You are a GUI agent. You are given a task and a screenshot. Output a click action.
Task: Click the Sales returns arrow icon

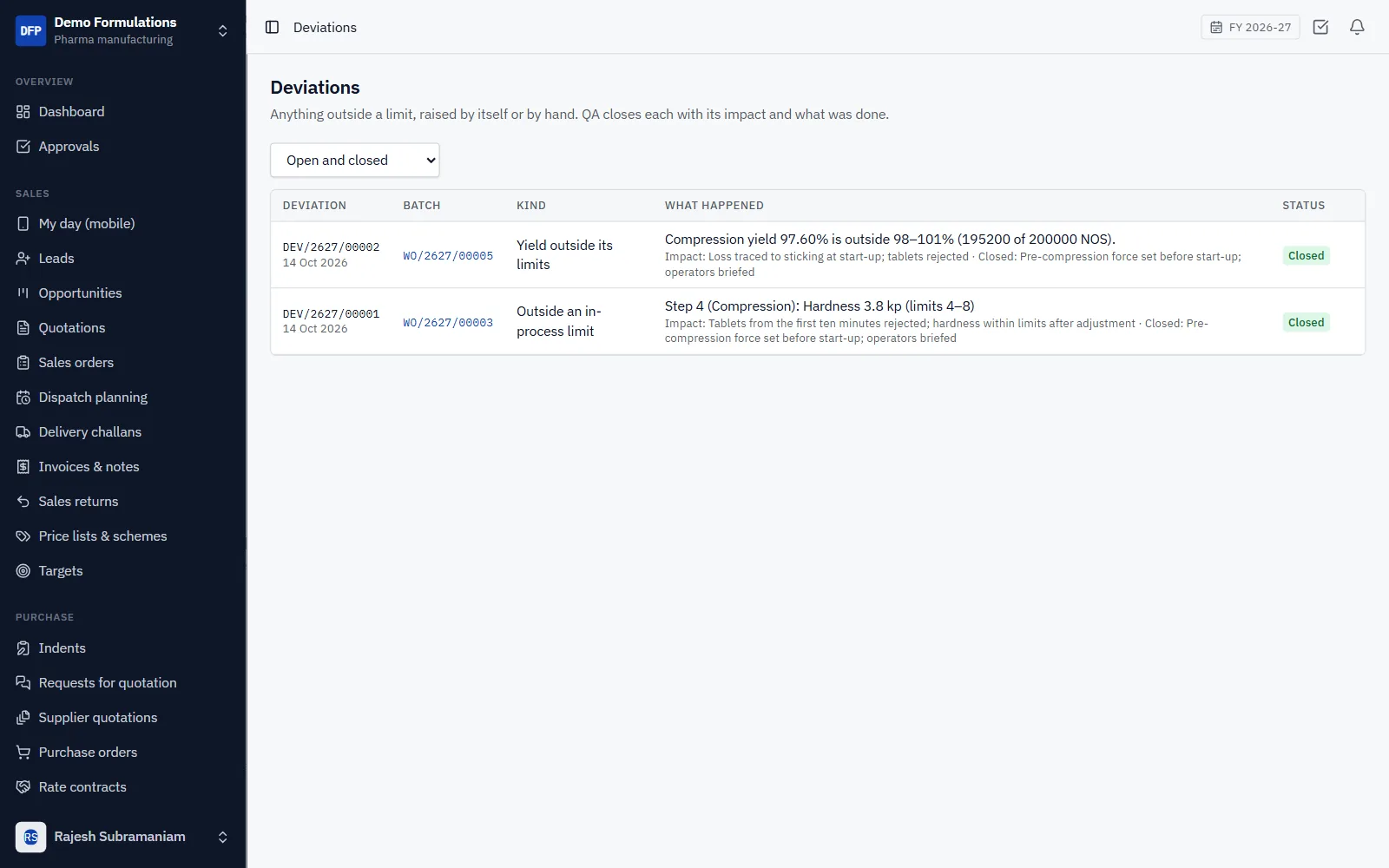(23, 502)
